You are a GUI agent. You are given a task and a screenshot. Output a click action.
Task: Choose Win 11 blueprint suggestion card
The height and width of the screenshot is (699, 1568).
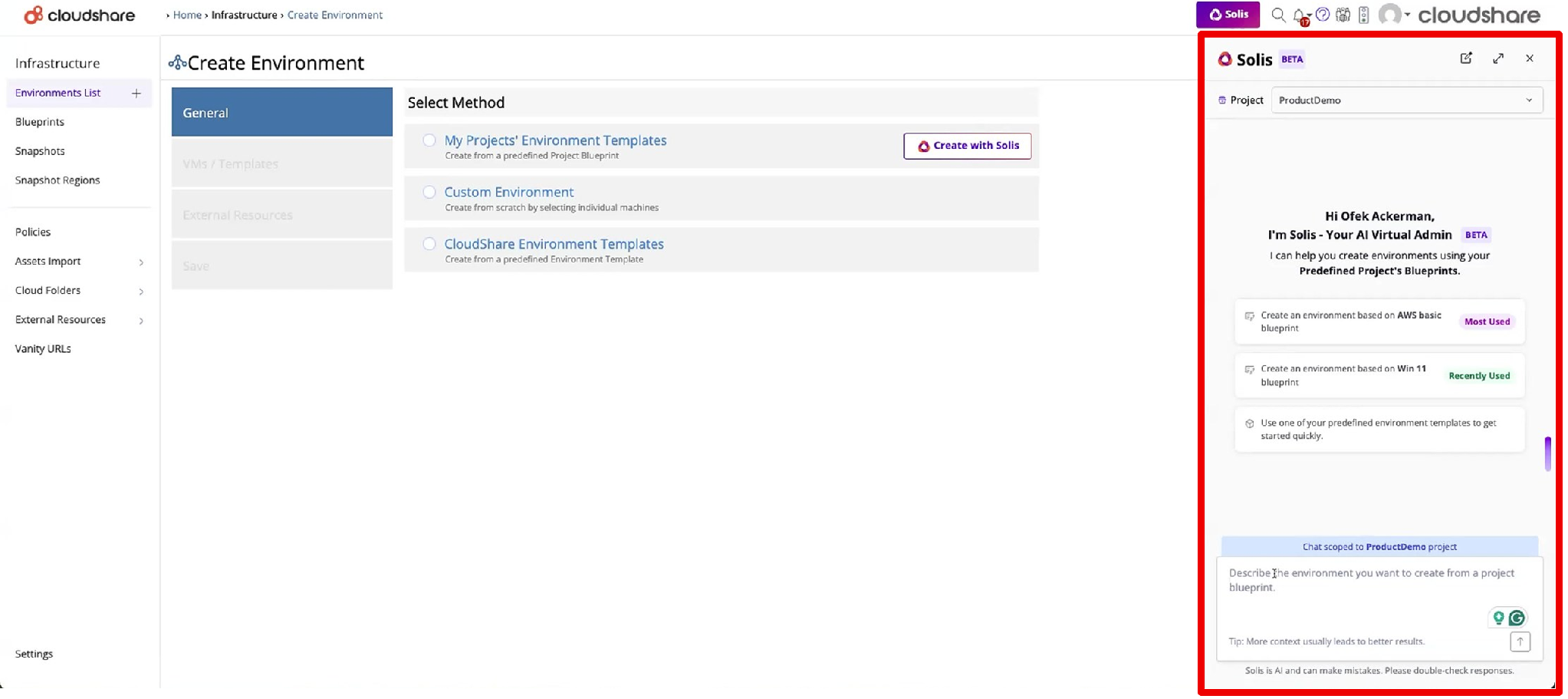1379,375
